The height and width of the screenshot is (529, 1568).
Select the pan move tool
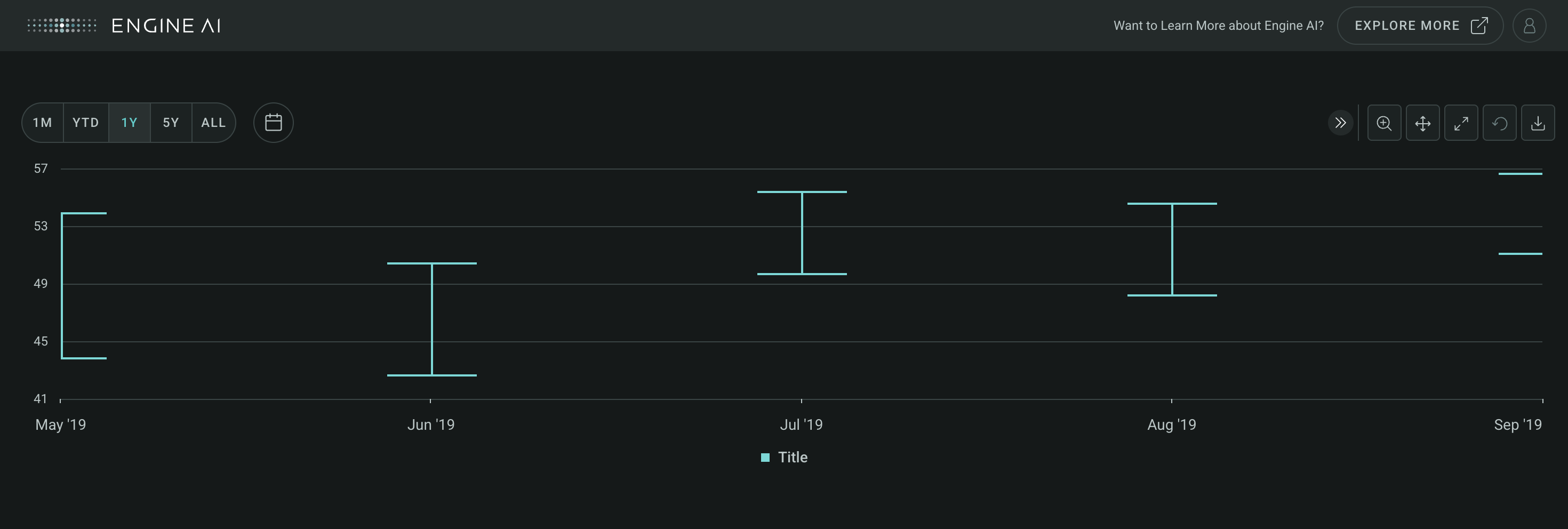pos(1422,123)
